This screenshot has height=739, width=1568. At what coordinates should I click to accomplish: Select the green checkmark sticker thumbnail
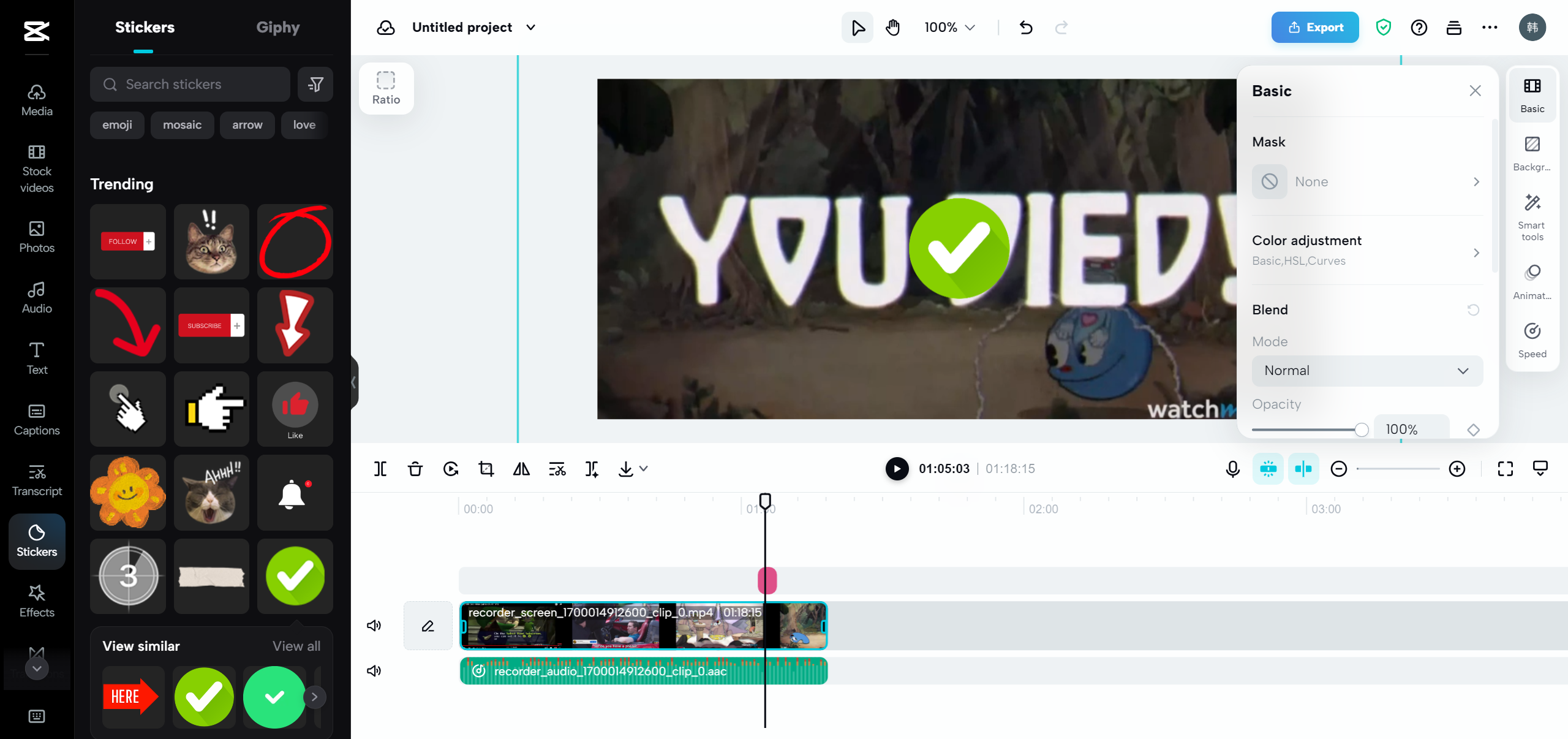tap(295, 576)
